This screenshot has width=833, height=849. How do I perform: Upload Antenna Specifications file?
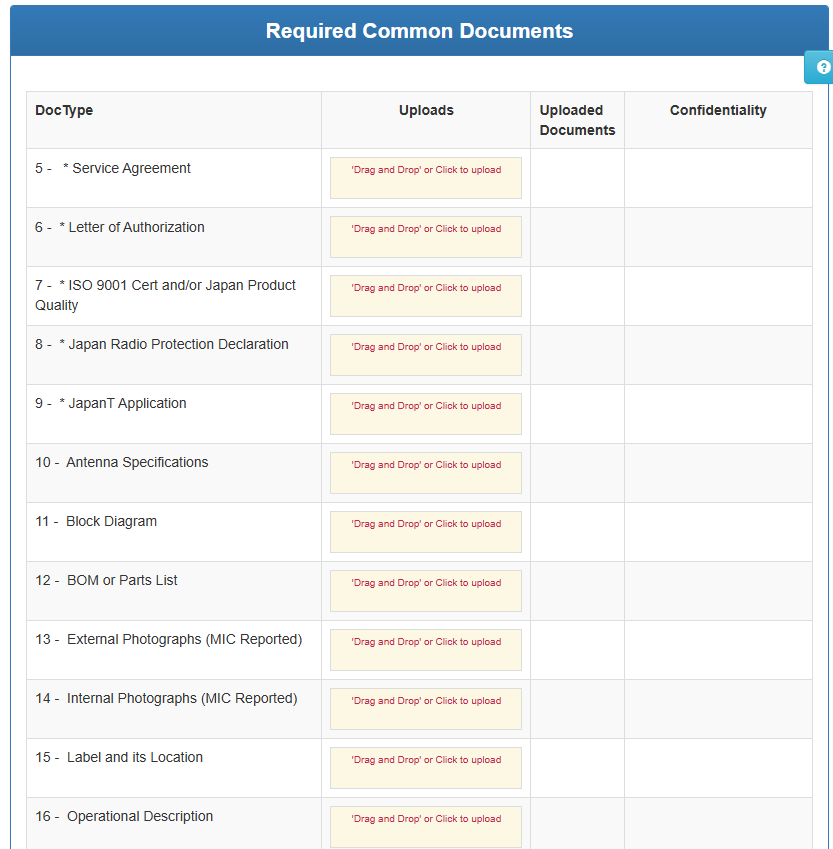(426, 473)
